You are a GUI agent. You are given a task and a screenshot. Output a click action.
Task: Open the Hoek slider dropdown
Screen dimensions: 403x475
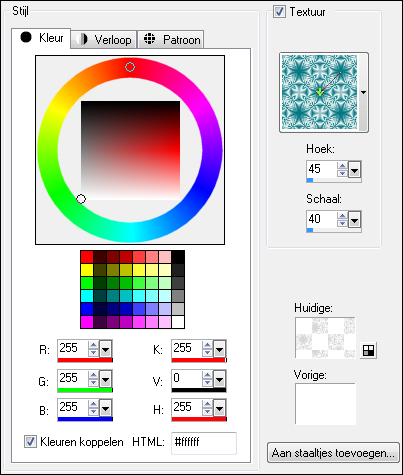(355, 170)
